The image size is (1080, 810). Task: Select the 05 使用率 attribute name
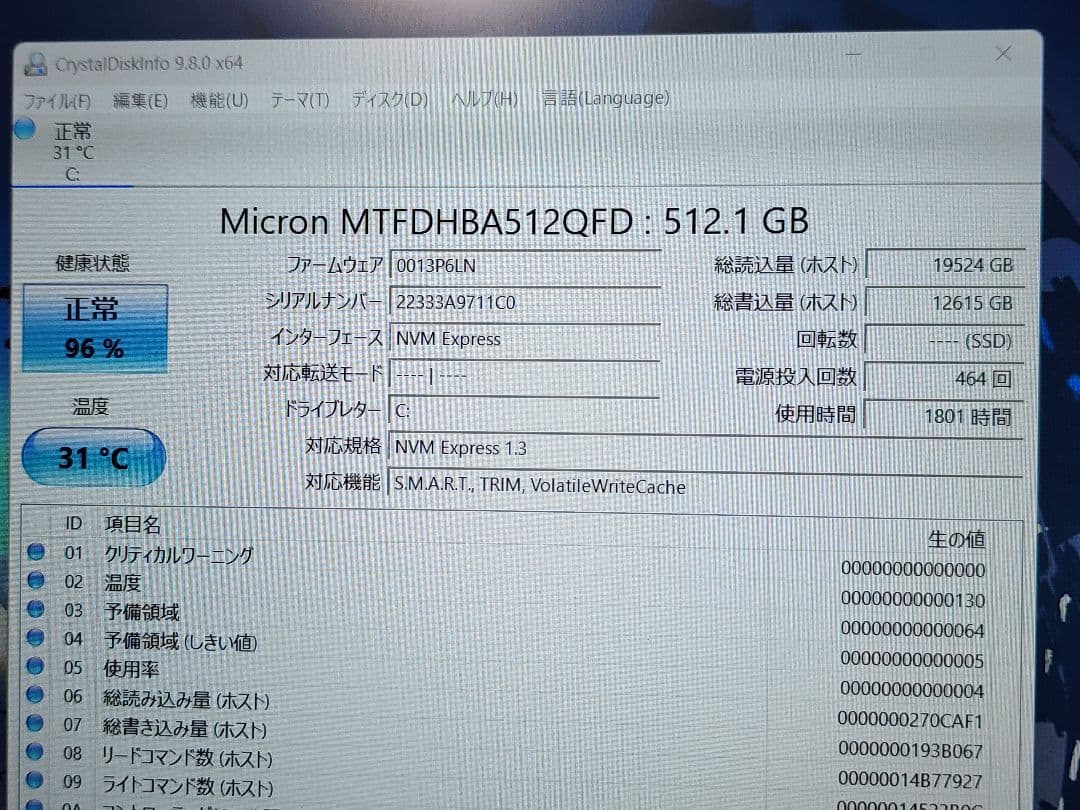[131, 669]
